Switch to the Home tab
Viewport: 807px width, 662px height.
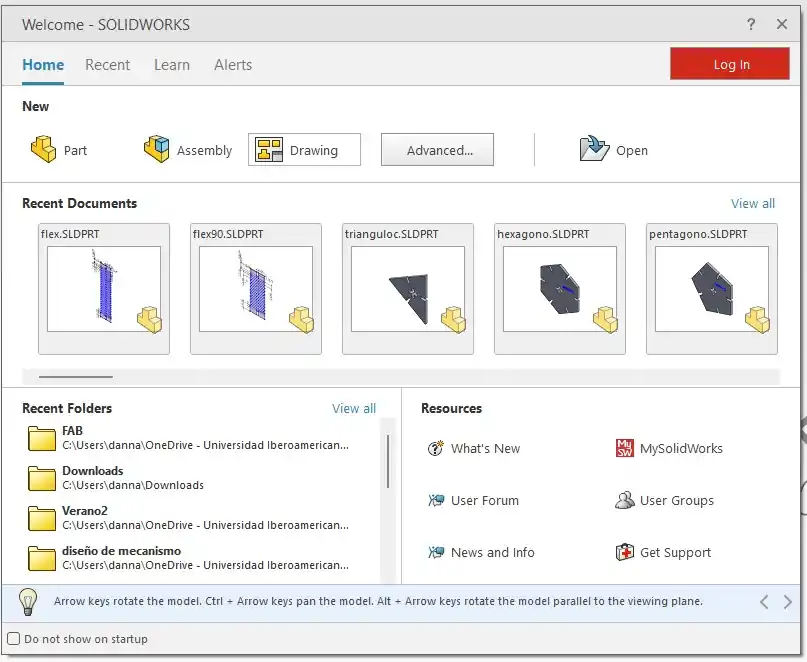(43, 65)
